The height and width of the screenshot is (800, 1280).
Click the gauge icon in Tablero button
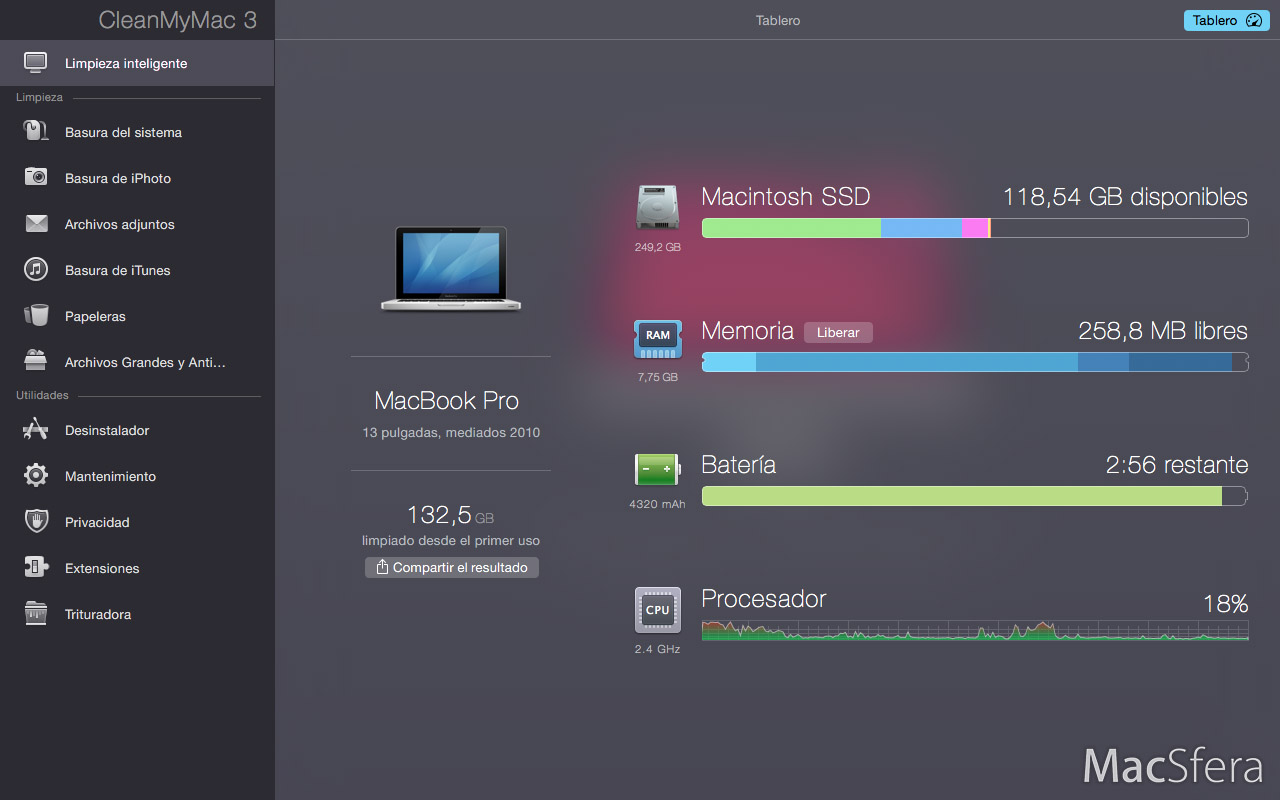click(x=1255, y=20)
